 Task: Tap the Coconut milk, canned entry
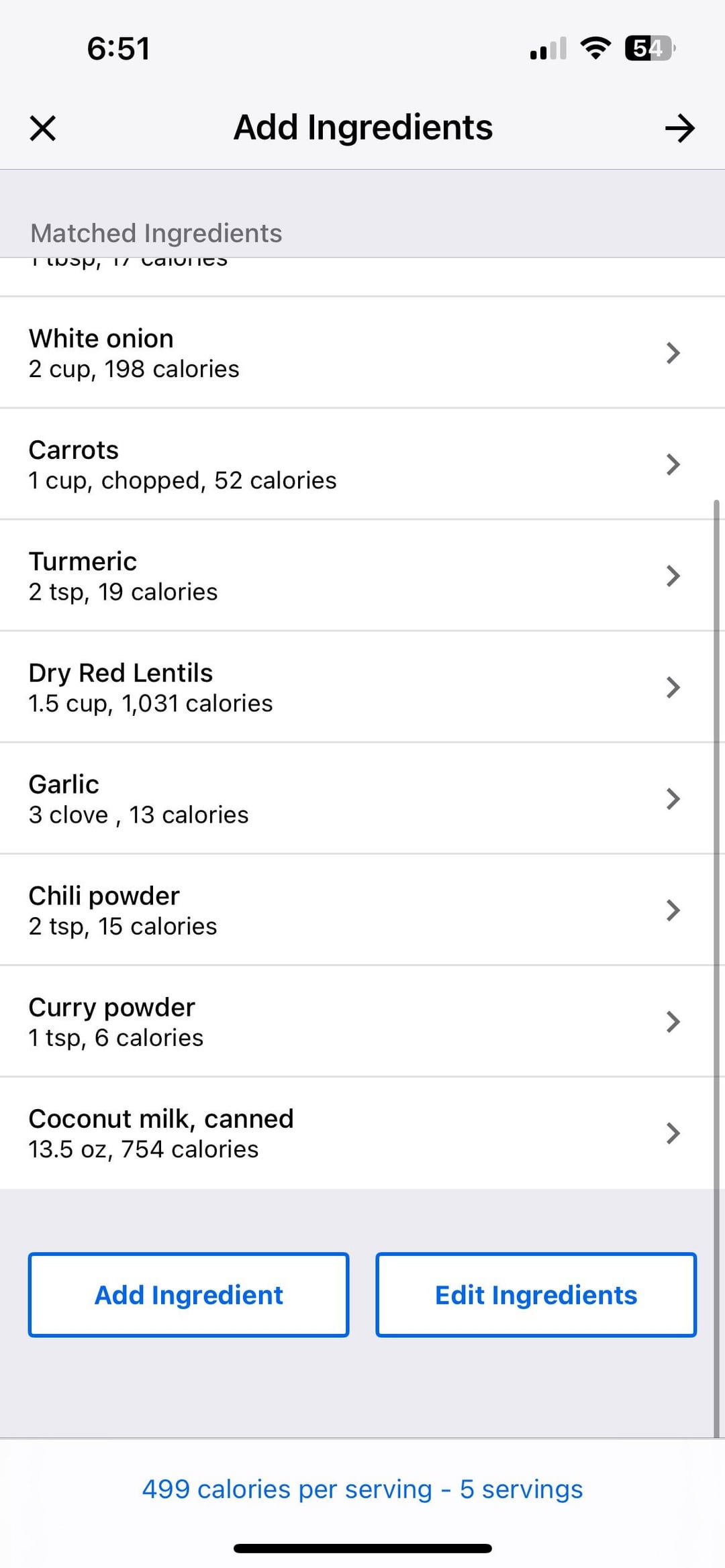pos(161,1119)
